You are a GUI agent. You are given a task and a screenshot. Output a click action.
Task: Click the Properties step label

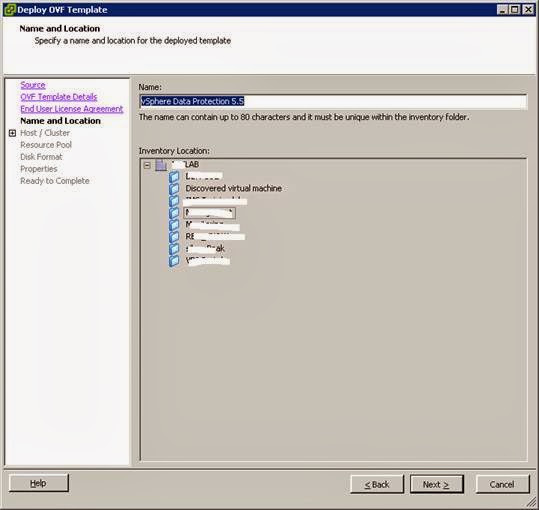click(39, 169)
